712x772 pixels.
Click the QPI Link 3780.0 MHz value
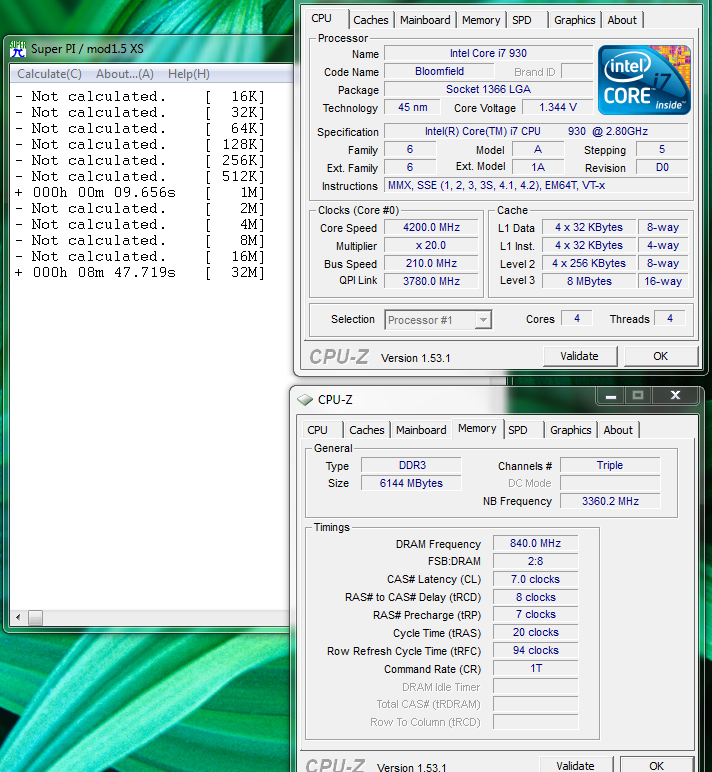pos(431,281)
